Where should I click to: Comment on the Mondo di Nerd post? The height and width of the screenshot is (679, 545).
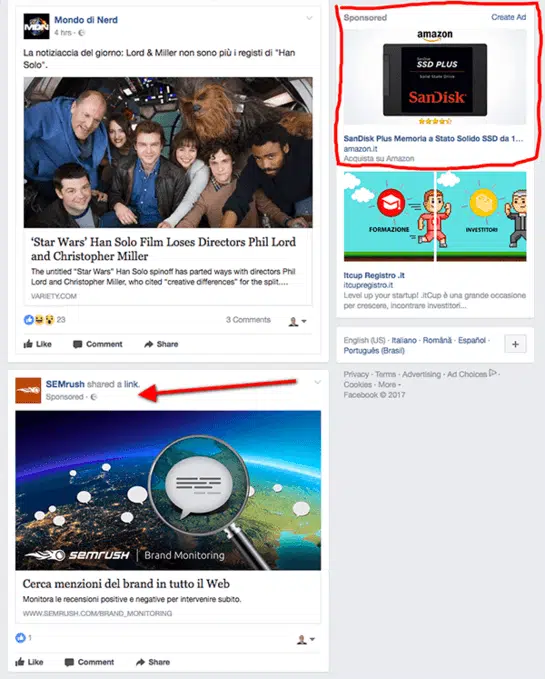click(98, 344)
